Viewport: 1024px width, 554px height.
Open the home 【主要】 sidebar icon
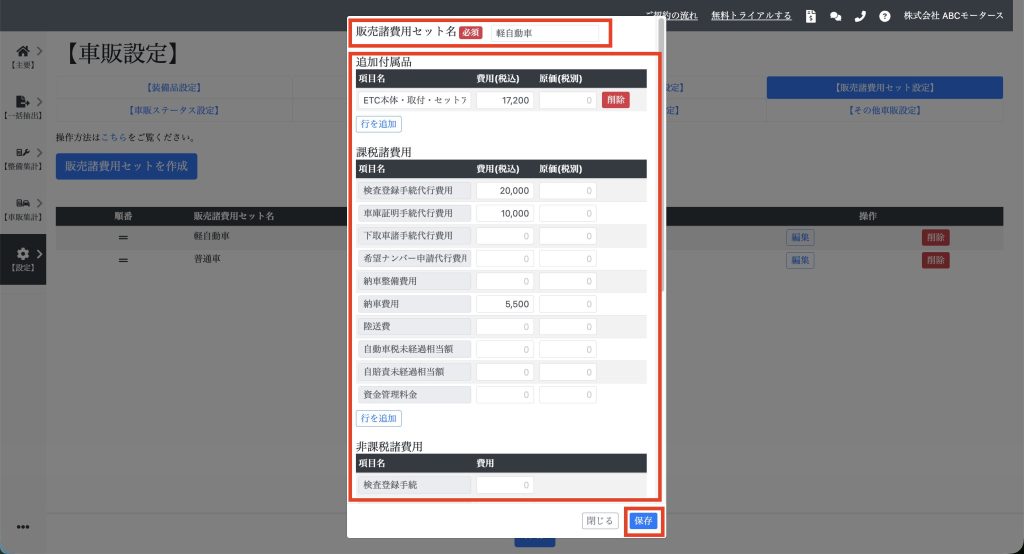click(22, 51)
